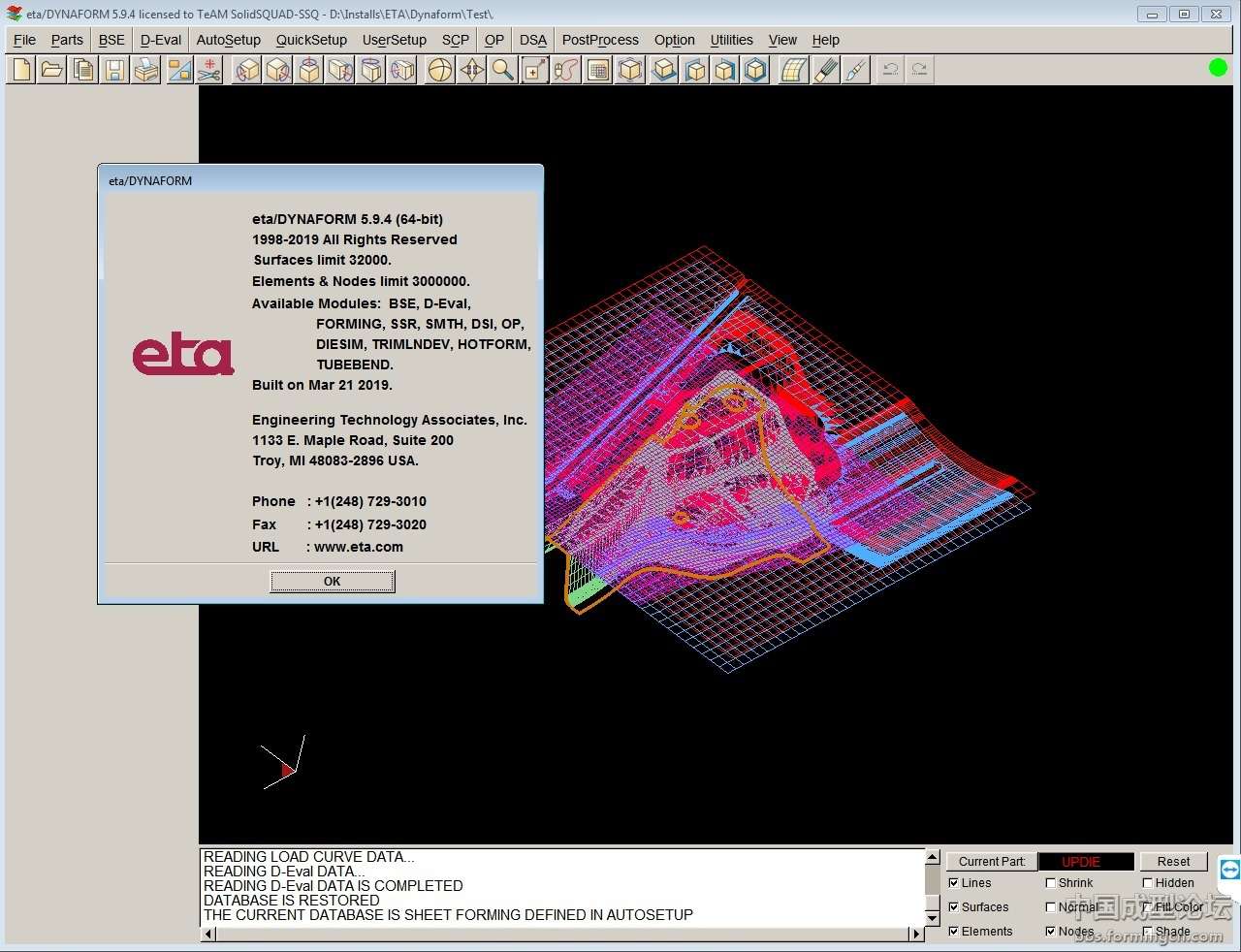This screenshot has height=952, width=1241.
Task: Open the SCP menu
Action: (x=456, y=40)
